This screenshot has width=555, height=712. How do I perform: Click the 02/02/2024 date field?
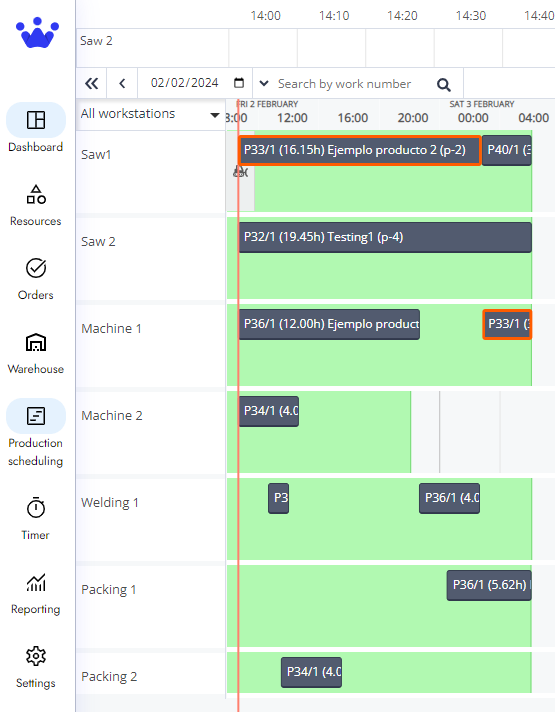tap(185, 83)
